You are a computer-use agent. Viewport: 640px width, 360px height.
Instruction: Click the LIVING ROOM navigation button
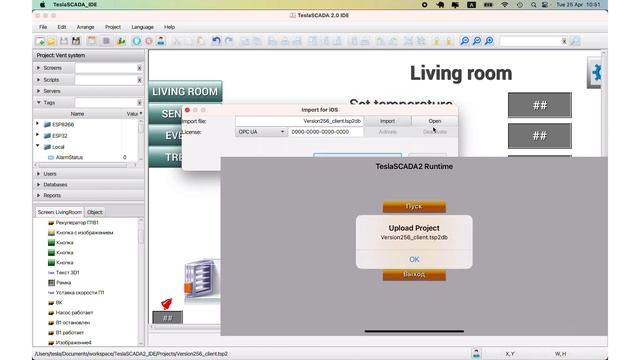click(185, 91)
